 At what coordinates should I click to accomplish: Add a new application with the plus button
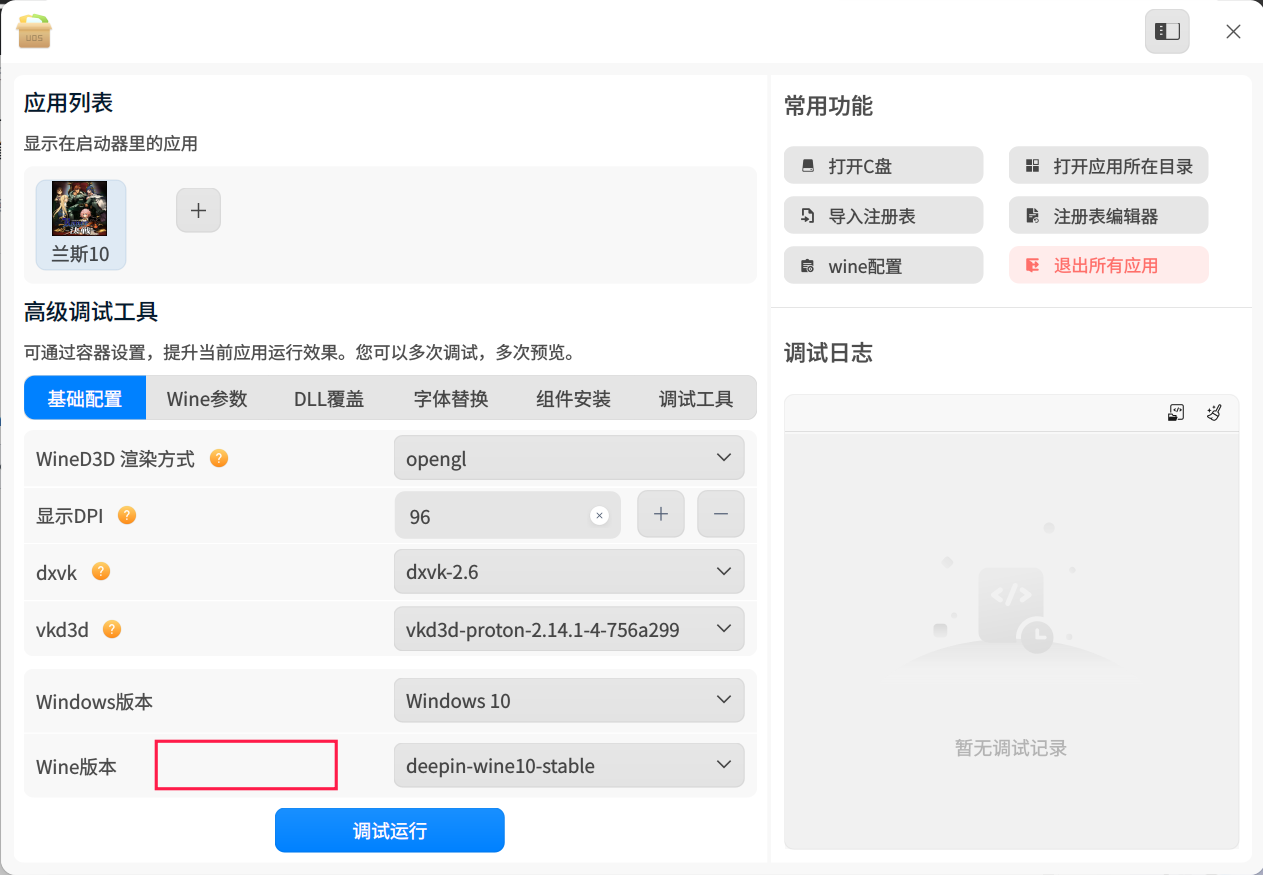[198, 210]
